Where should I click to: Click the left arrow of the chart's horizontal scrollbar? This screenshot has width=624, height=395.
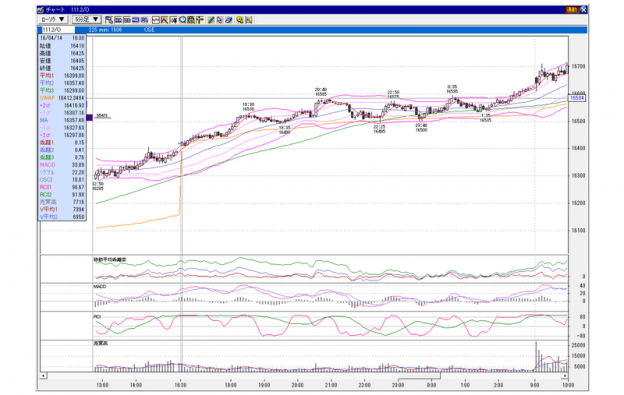(x=44, y=376)
